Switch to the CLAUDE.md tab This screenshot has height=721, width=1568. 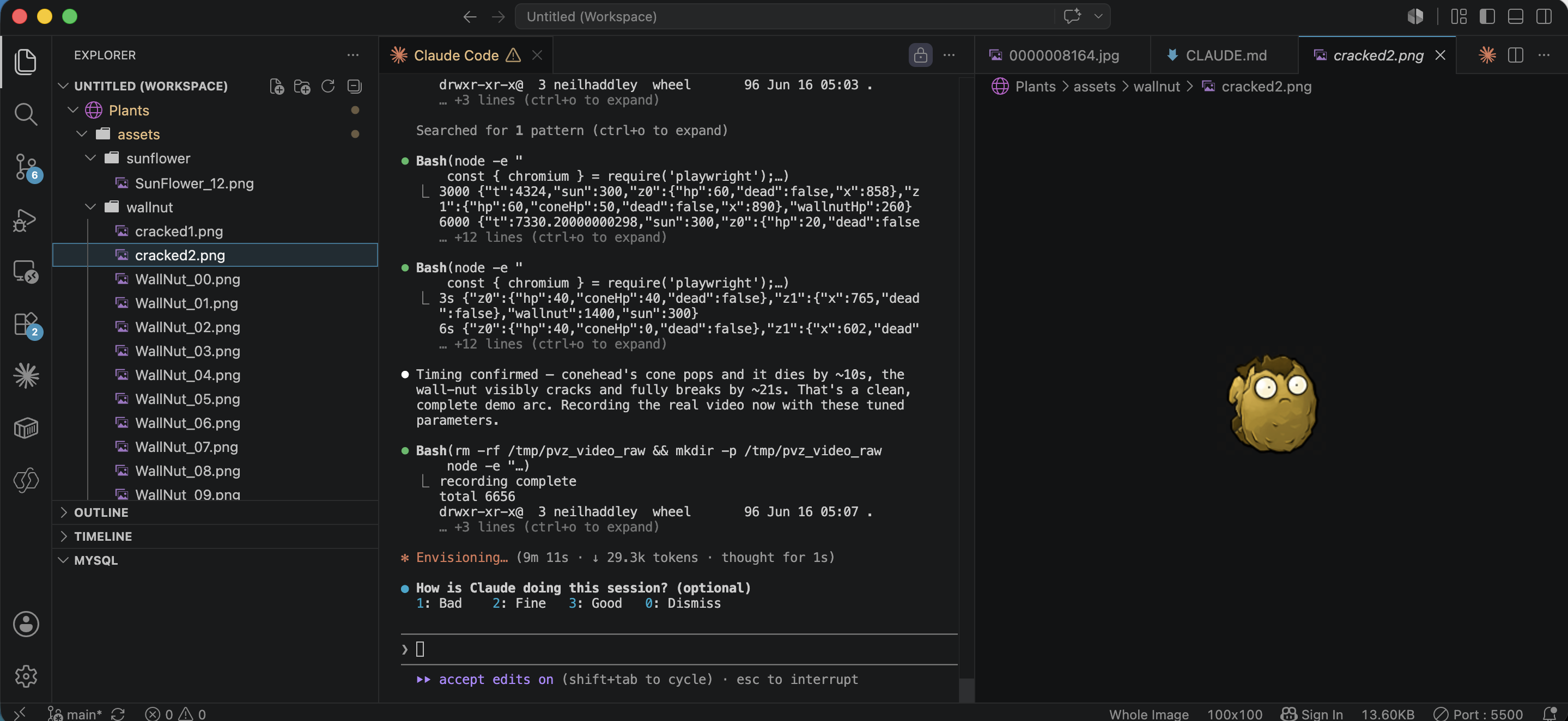coord(1225,56)
